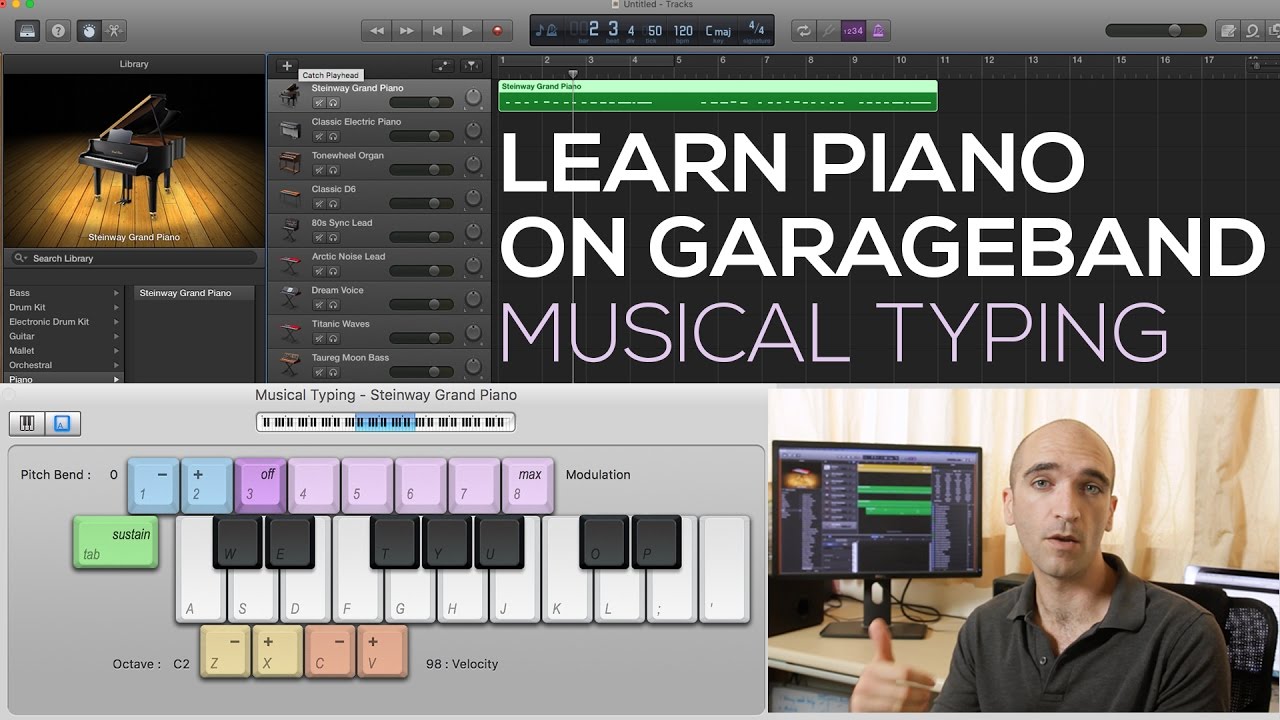Raise octave with X key button
Image resolution: width=1280 pixels, height=720 pixels.
277,651
